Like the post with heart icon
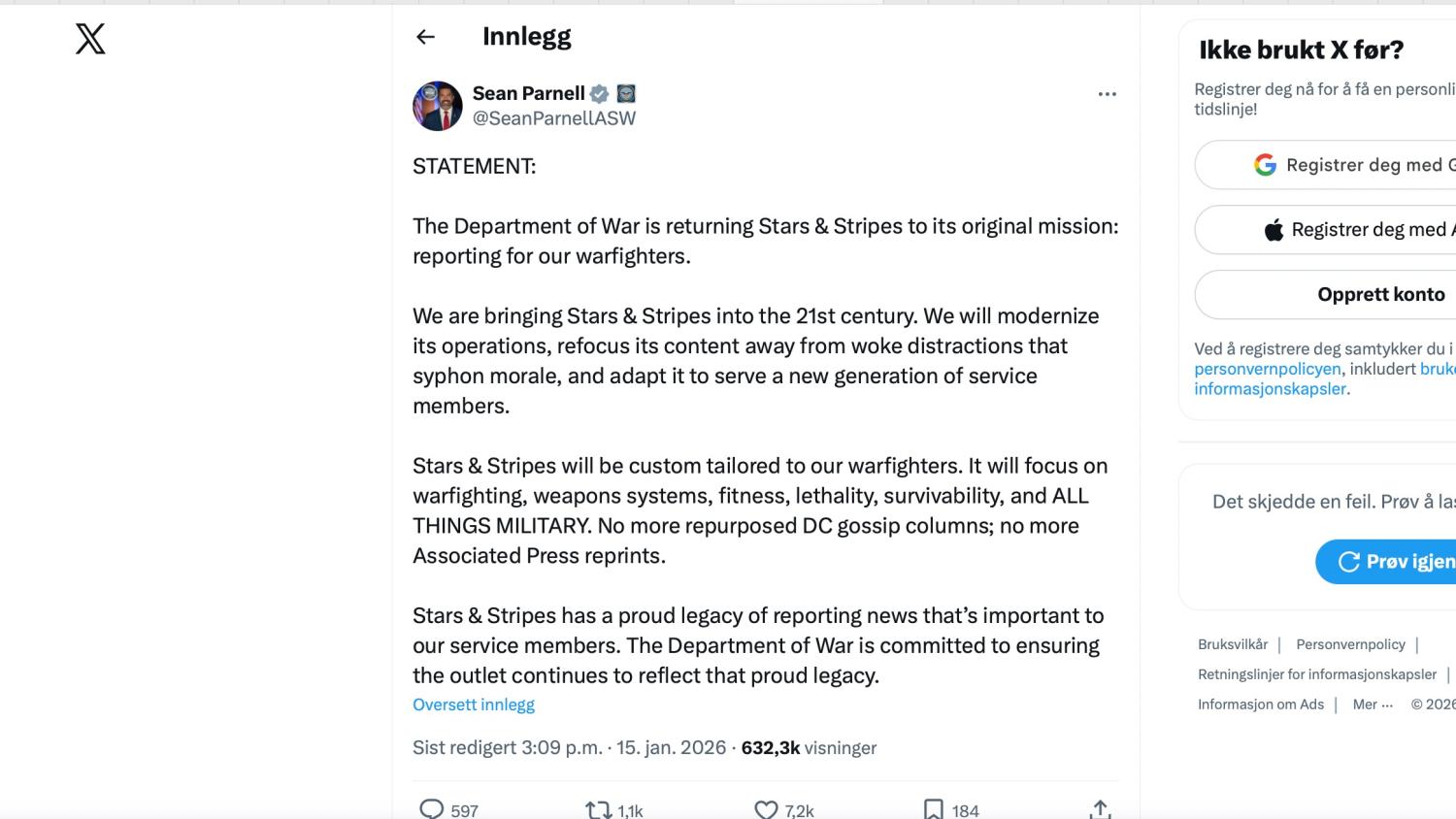Screen dimensions: 1456x819 click(x=766, y=809)
